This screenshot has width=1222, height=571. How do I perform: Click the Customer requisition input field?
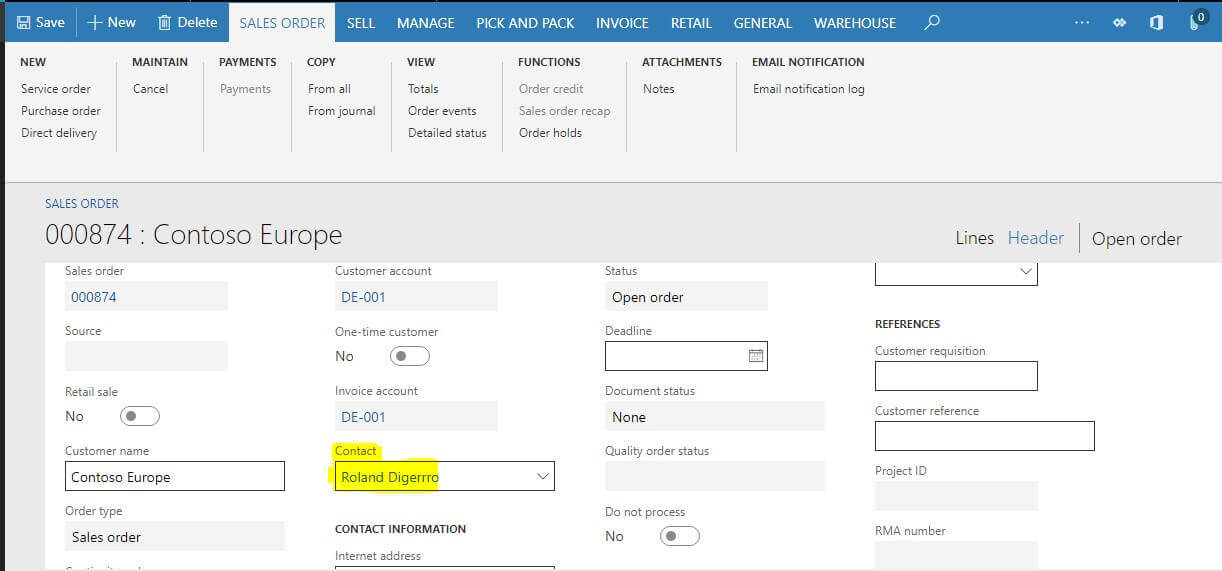(x=956, y=376)
